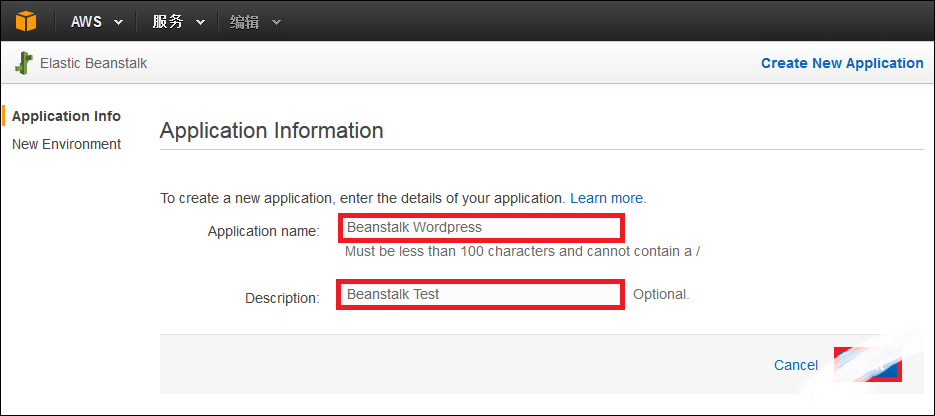Screen dimensions: 935x416
Task: Click the 'Must be less than 100 characters' hint
Action: click(x=522, y=251)
